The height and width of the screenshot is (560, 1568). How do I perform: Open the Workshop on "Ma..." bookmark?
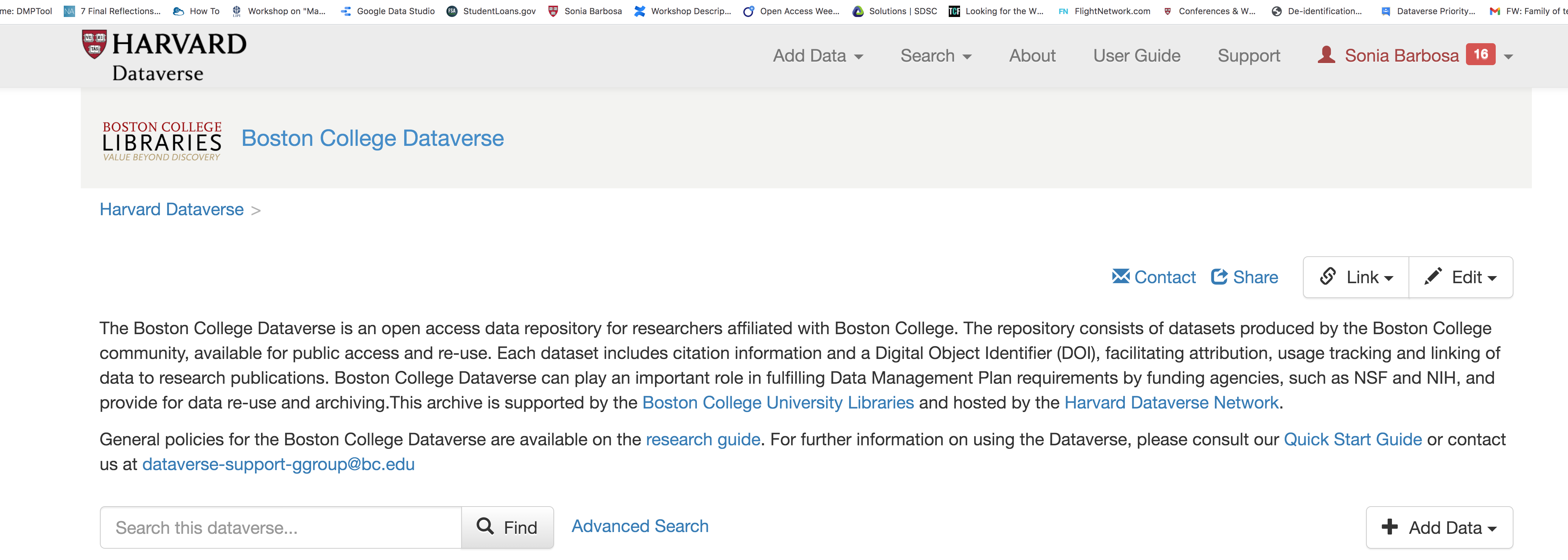pyautogui.click(x=279, y=11)
